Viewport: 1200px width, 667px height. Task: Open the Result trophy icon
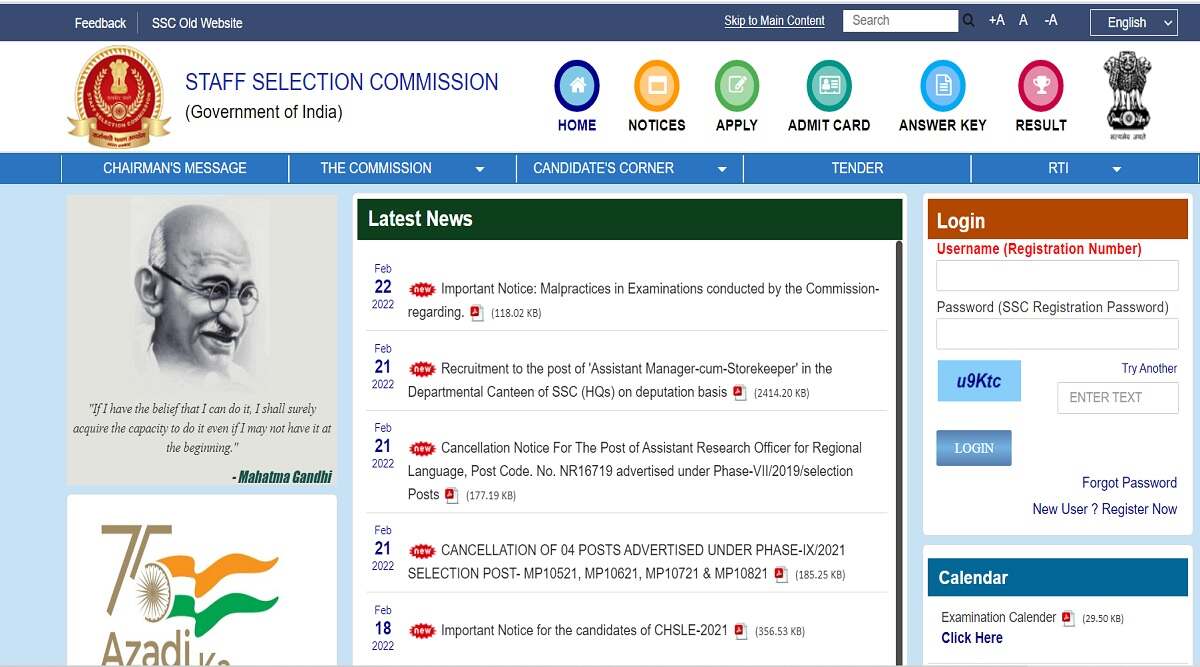1040,86
